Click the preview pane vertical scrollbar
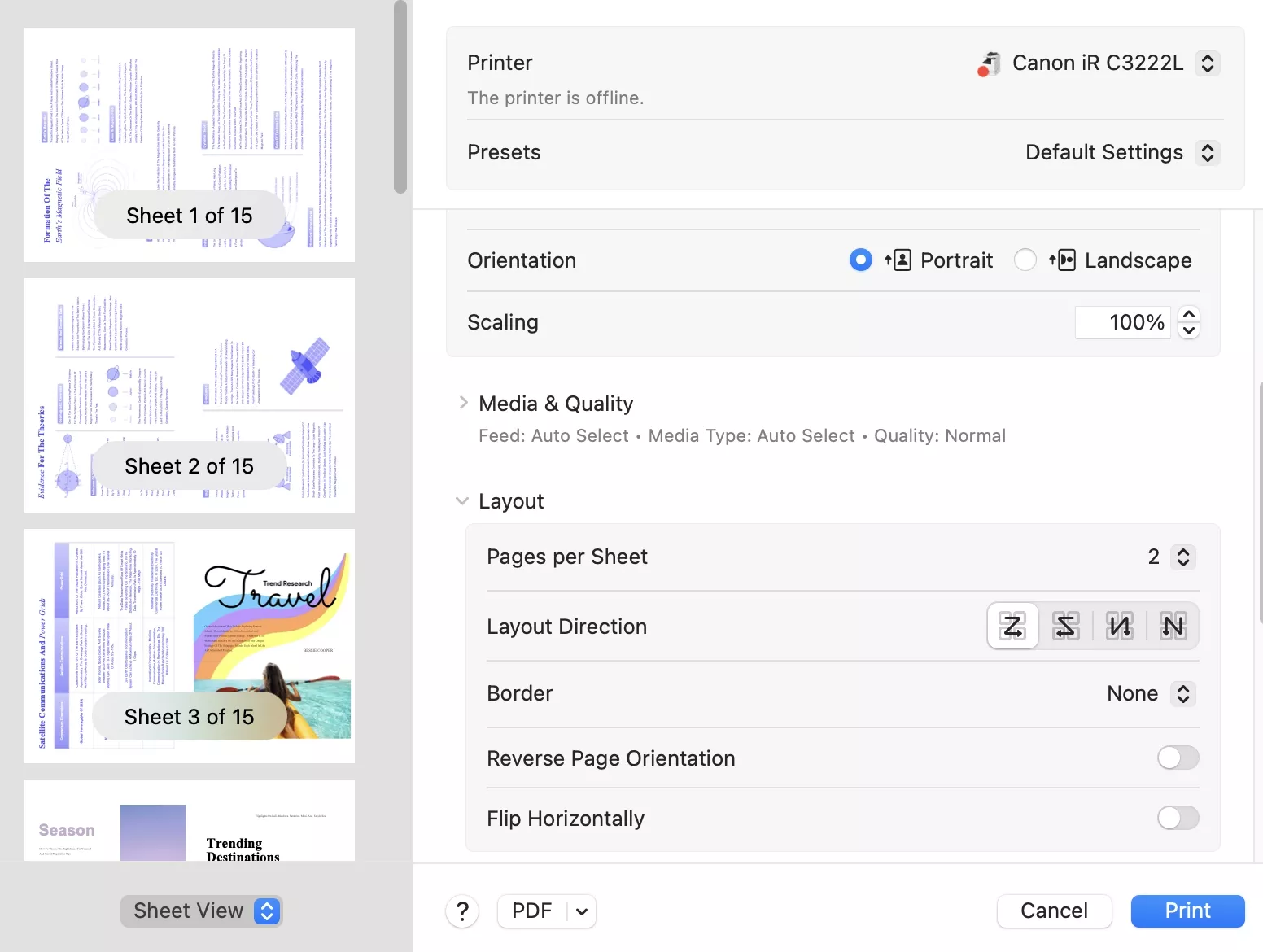The image size is (1263, 952). point(400,97)
